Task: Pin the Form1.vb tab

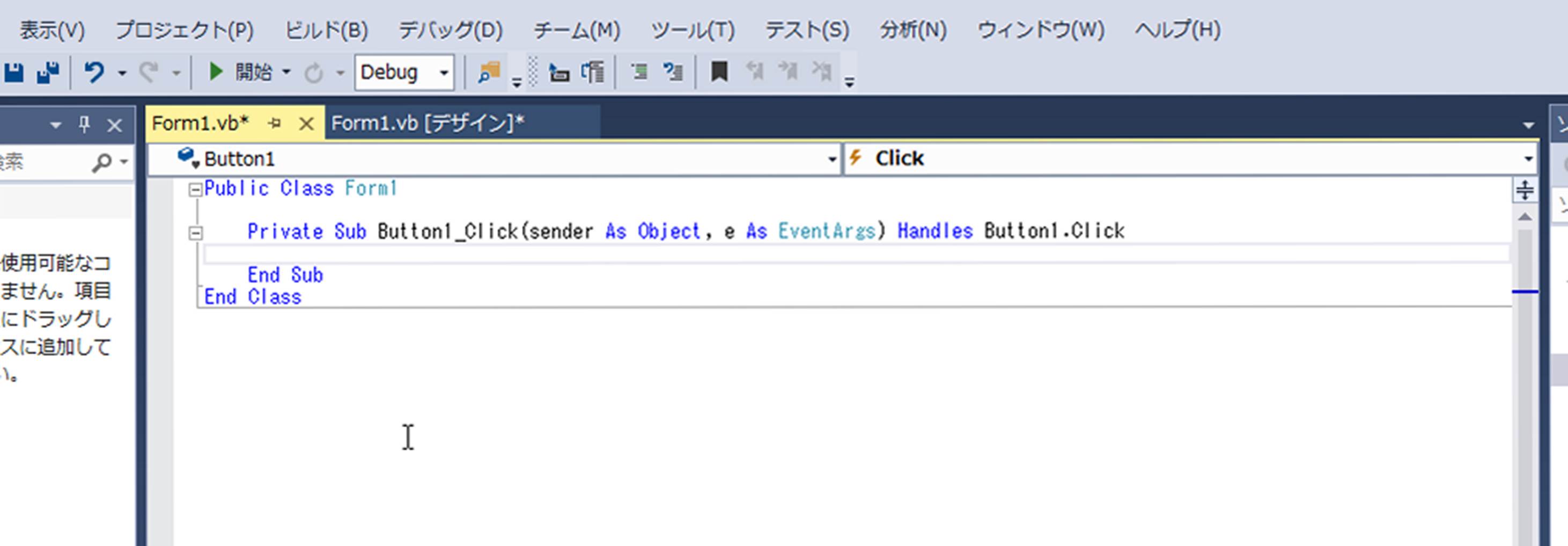Action: [275, 123]
